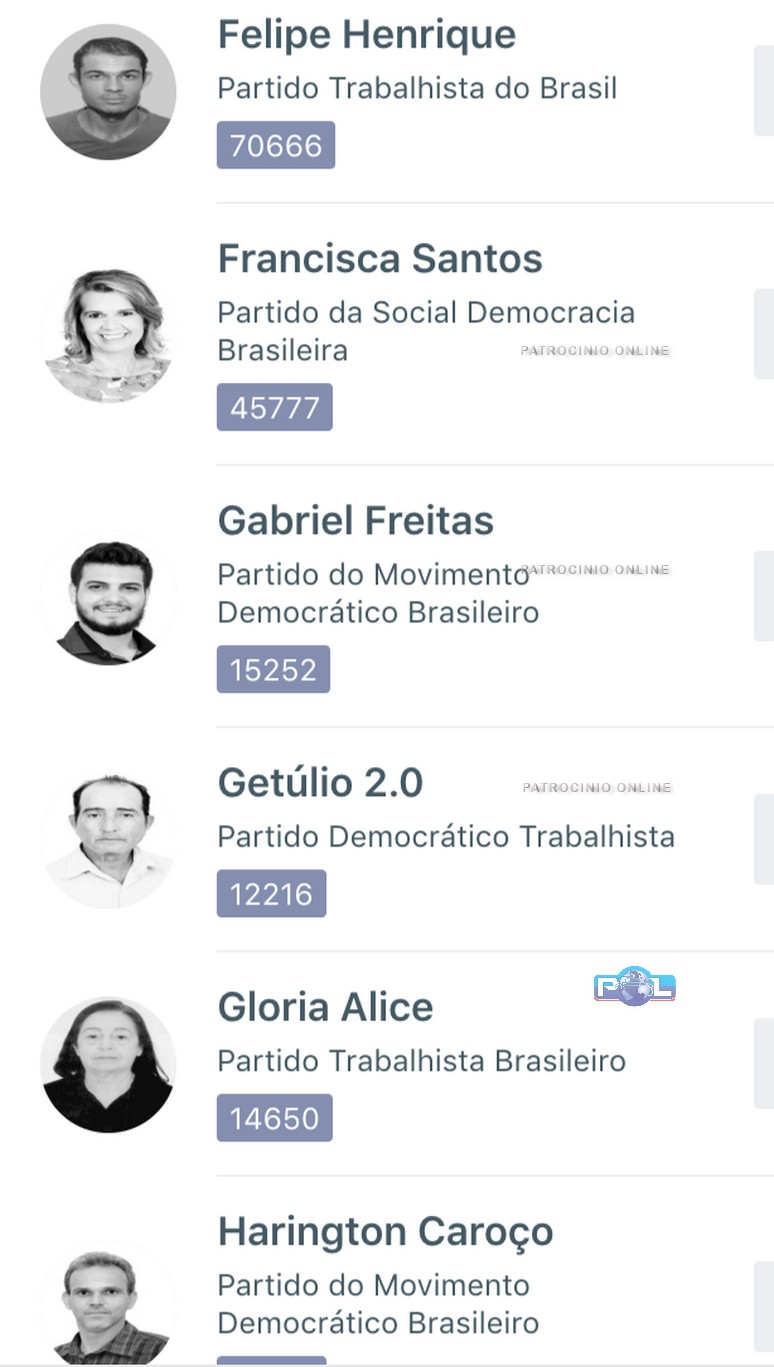View Gloria Alice's candidate photo
Viewport: 774px width, 1367px height.
108,1064
